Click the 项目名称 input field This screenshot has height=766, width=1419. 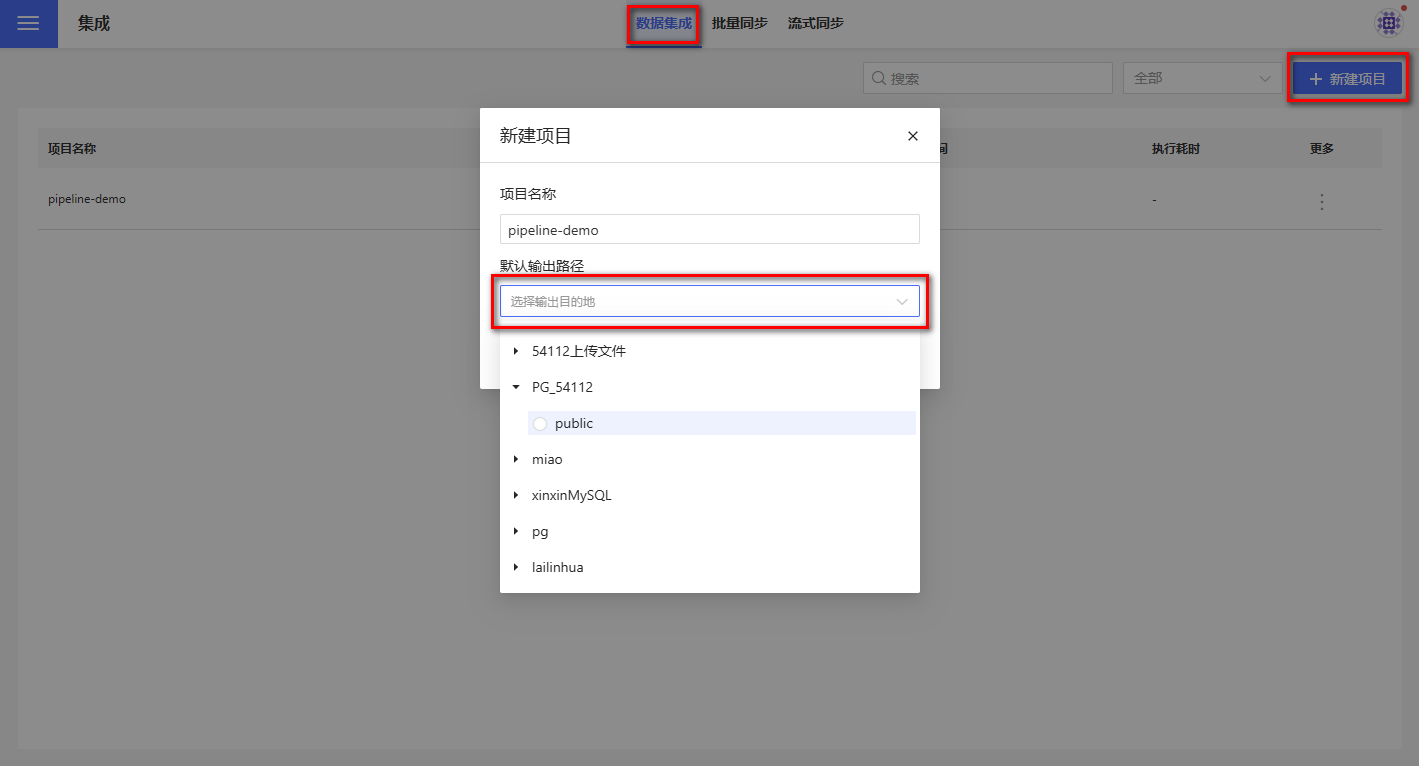point(709,229)
